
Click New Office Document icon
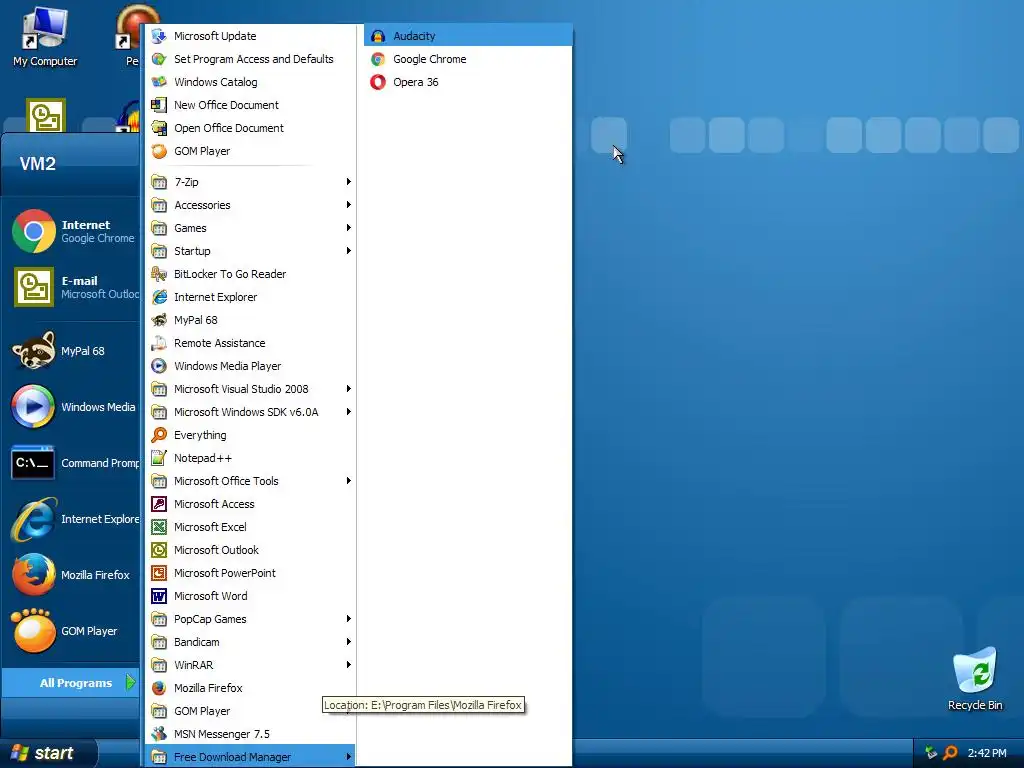pos(159,104)
